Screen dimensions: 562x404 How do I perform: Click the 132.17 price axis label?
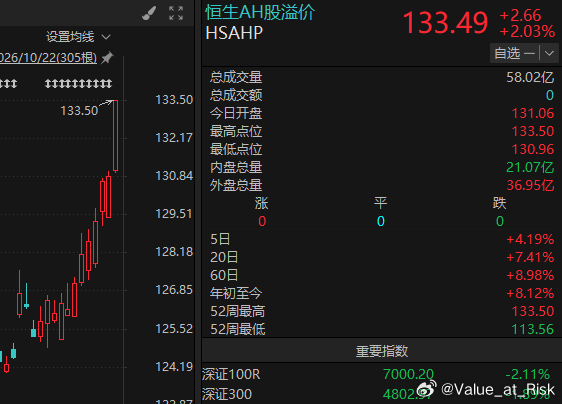pyautogui.click(x=174, y=138)
